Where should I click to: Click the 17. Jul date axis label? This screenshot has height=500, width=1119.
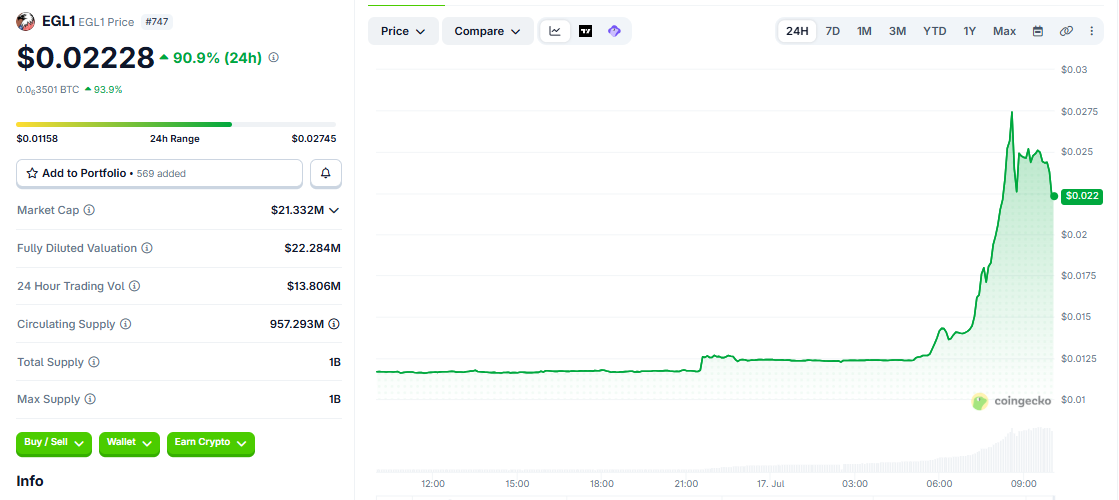click(771, 484)
